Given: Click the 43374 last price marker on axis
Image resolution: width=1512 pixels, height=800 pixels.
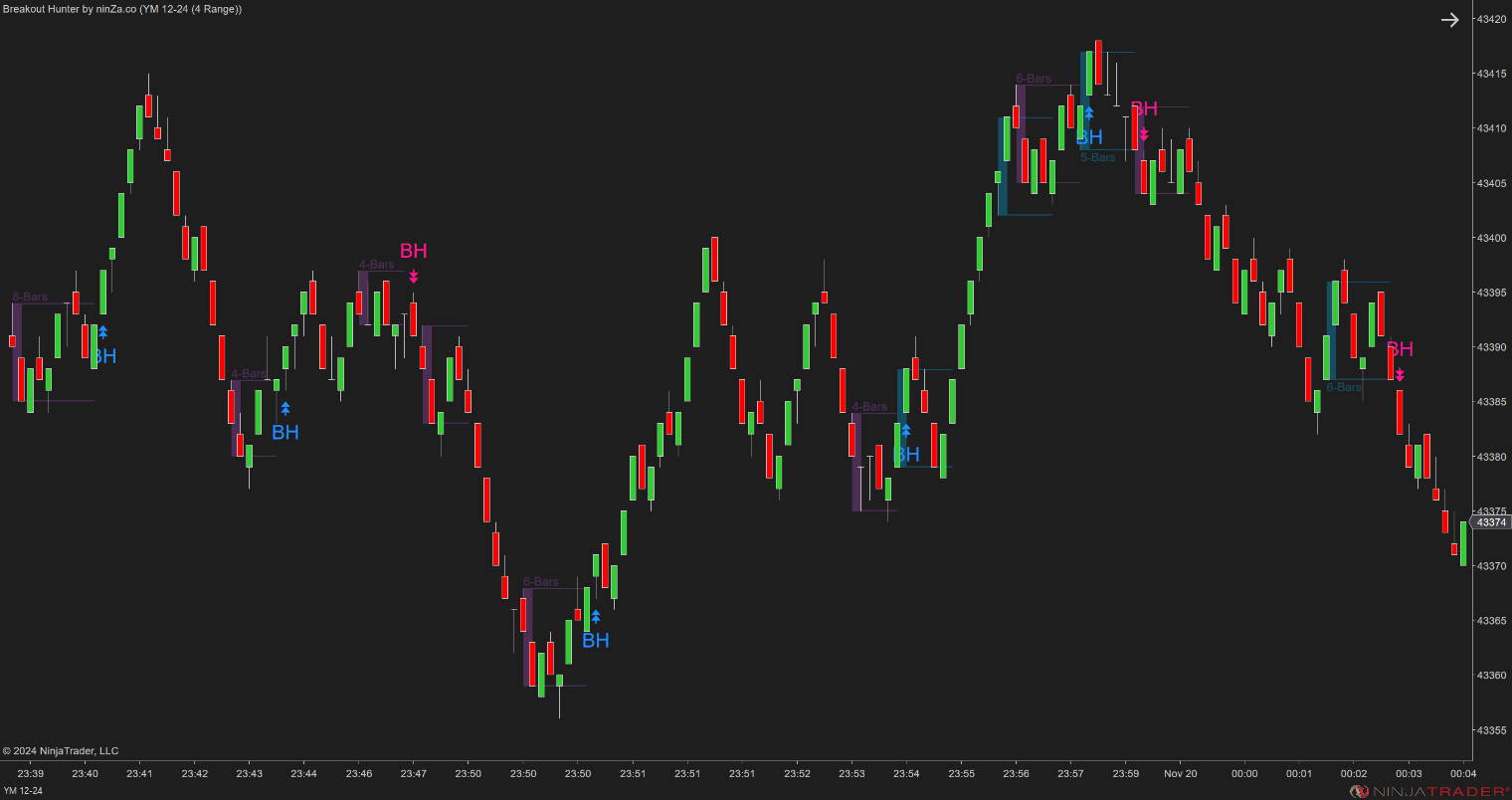Looking at the screenshot, I should (1491, 521).
